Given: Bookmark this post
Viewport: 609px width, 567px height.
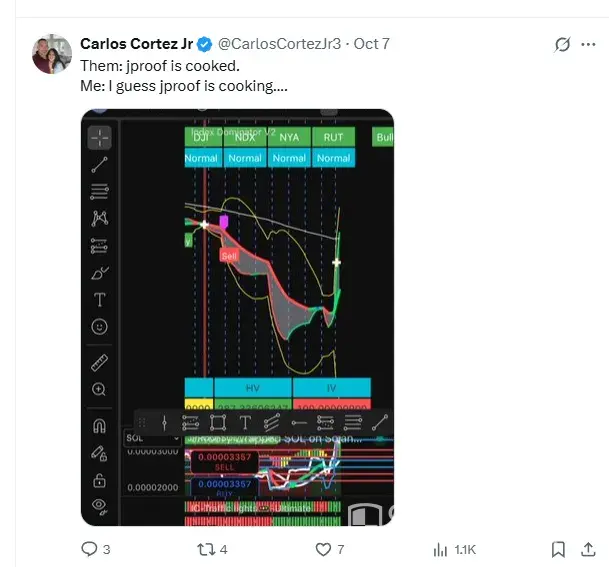Looking at the screenshot, I should coord(559,549).
